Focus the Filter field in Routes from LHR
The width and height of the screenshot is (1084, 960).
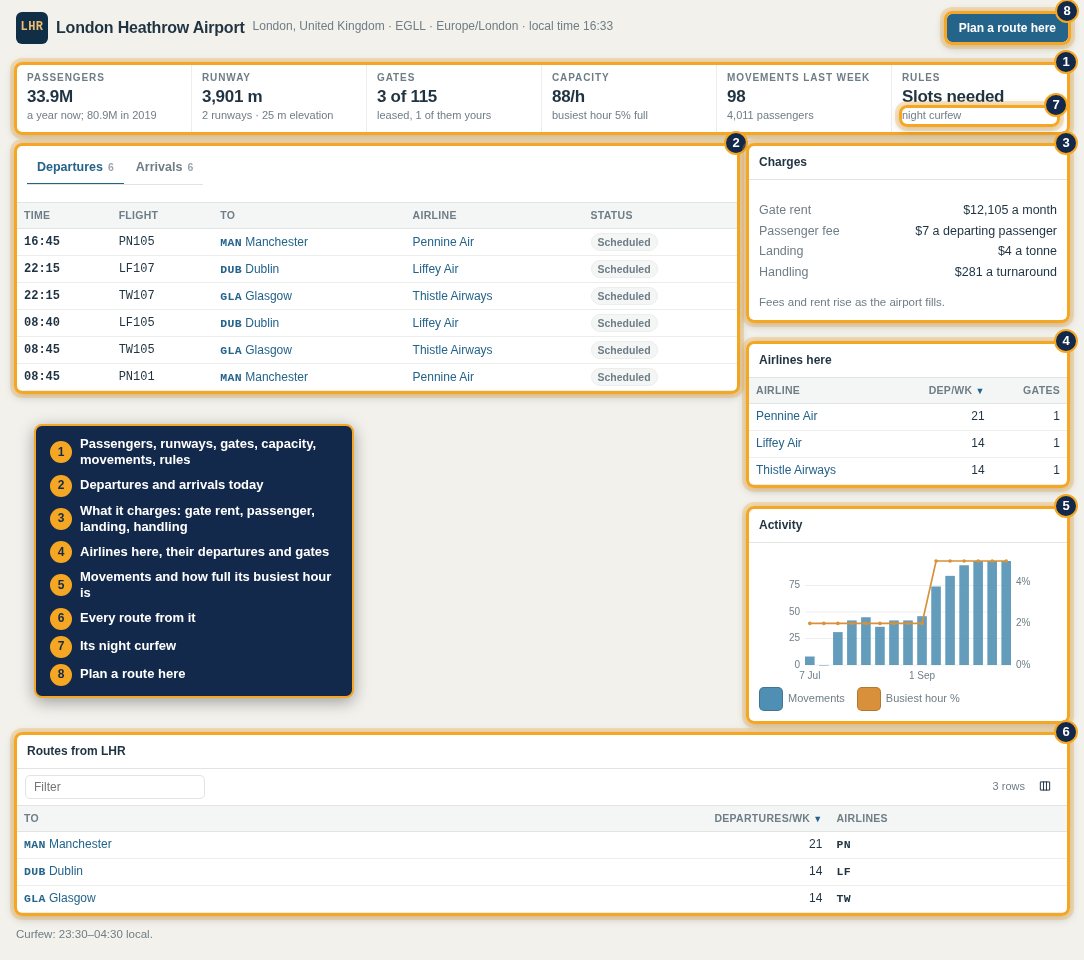pos(115,787)
